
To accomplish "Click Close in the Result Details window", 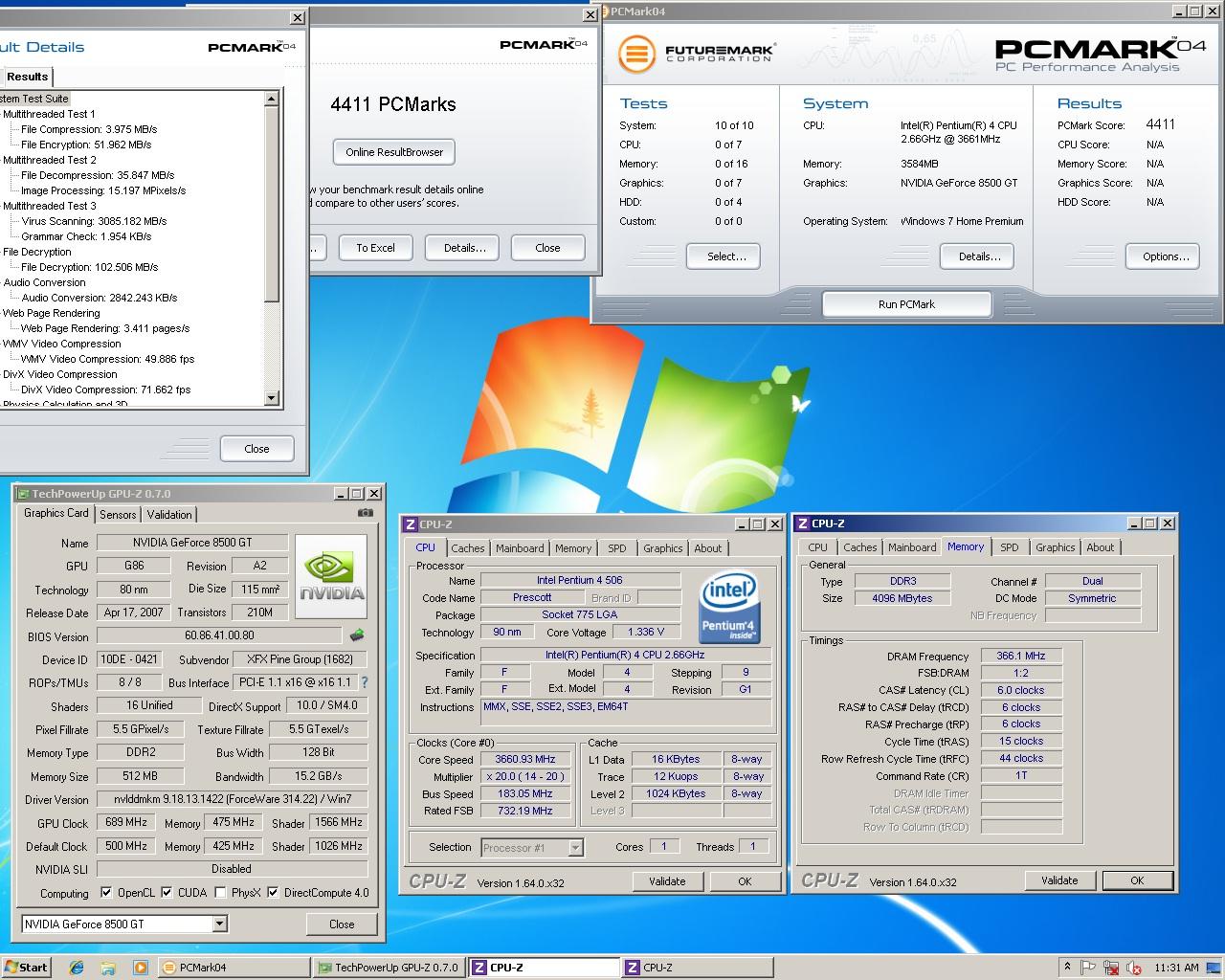I will pos(256,448).
